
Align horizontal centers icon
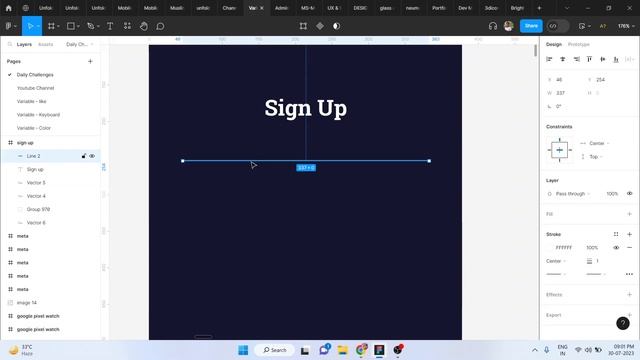click(x=563, y=59)
